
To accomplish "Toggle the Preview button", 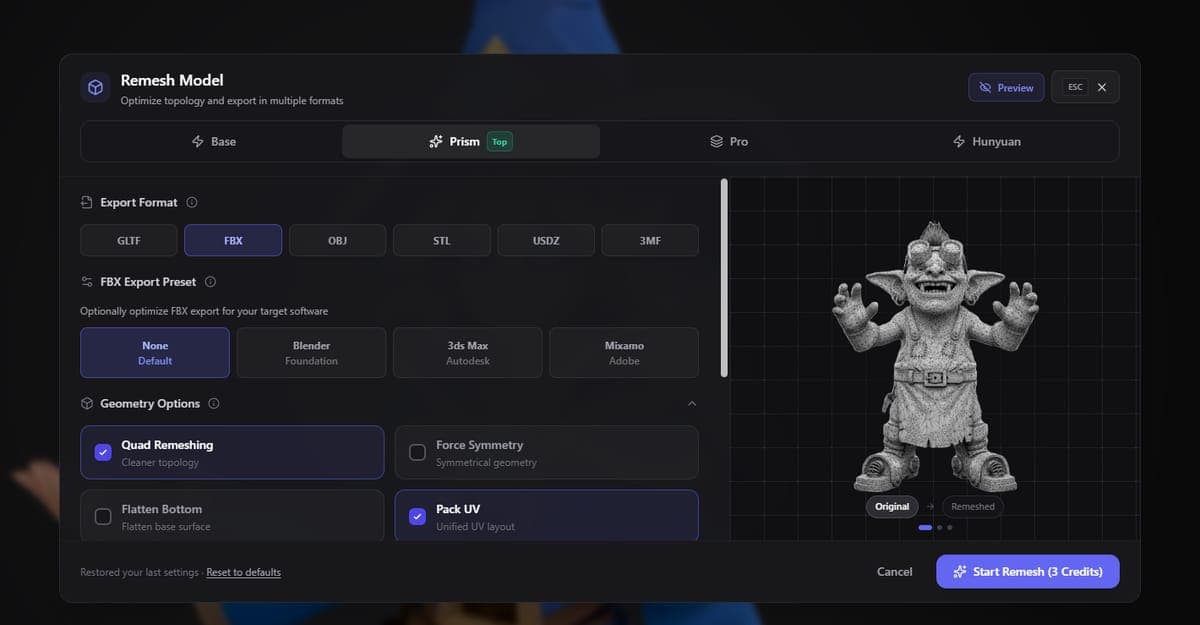I will tap(1007, 88).
